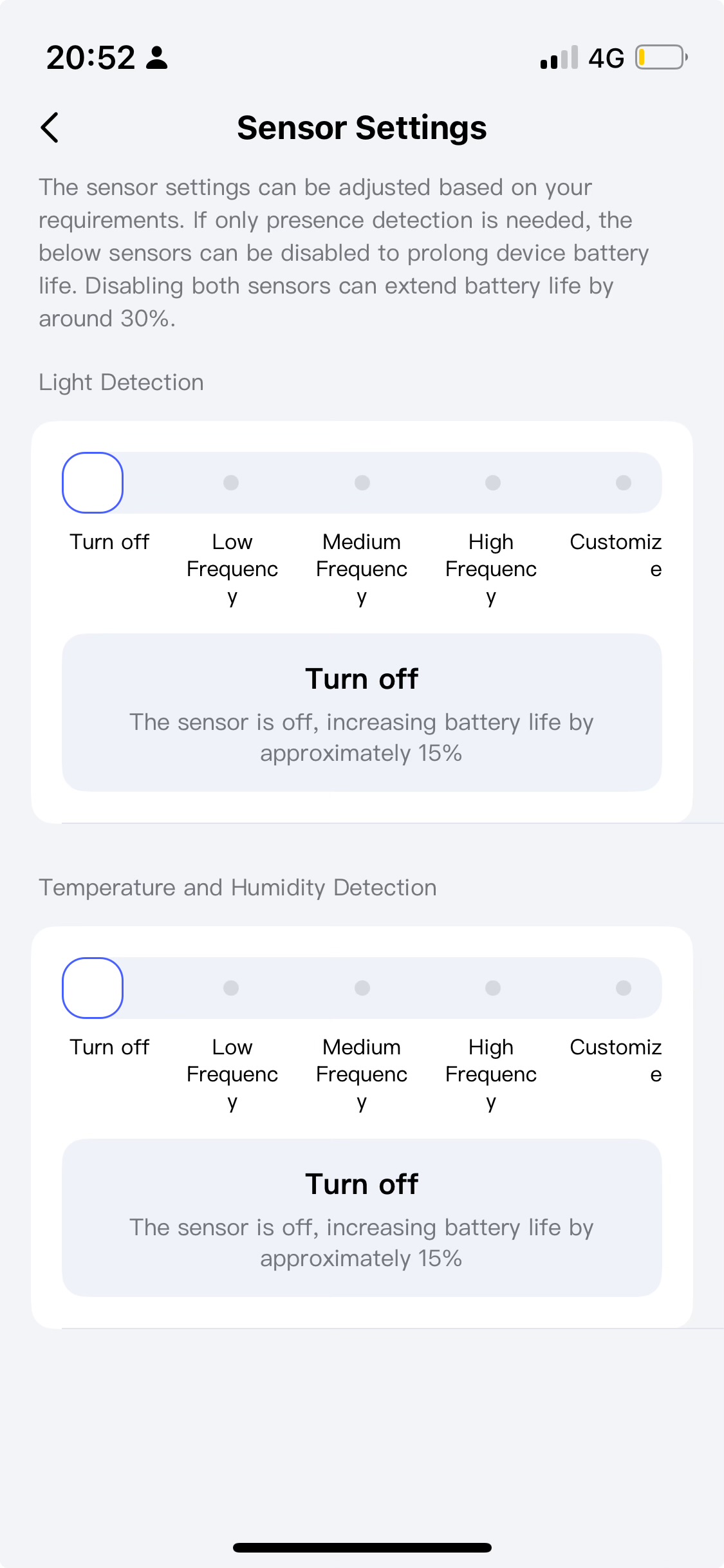Screen dimensions: 724x1568
Task: Tap the person icon beside the clock
Action: (156, 57)
